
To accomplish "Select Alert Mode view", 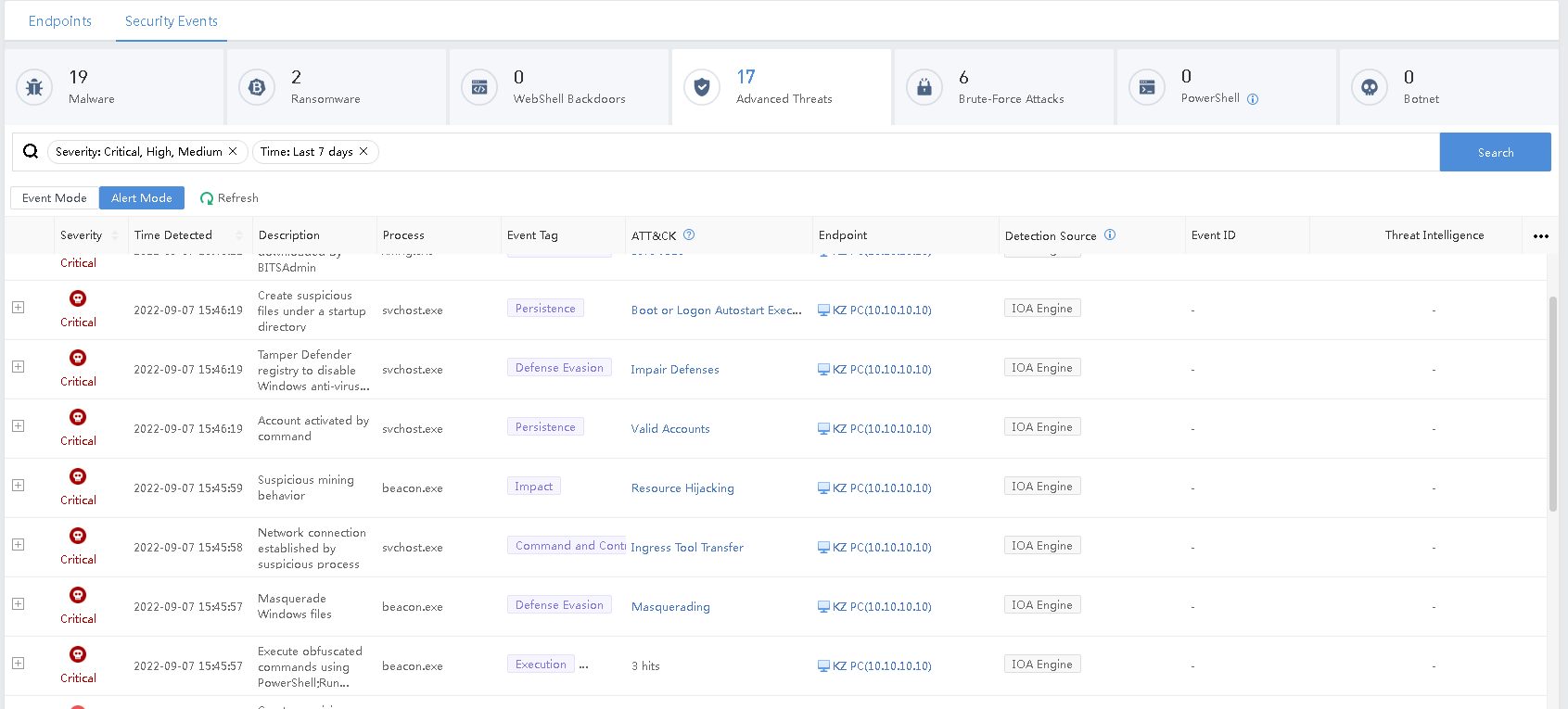I will pos(142,198).
